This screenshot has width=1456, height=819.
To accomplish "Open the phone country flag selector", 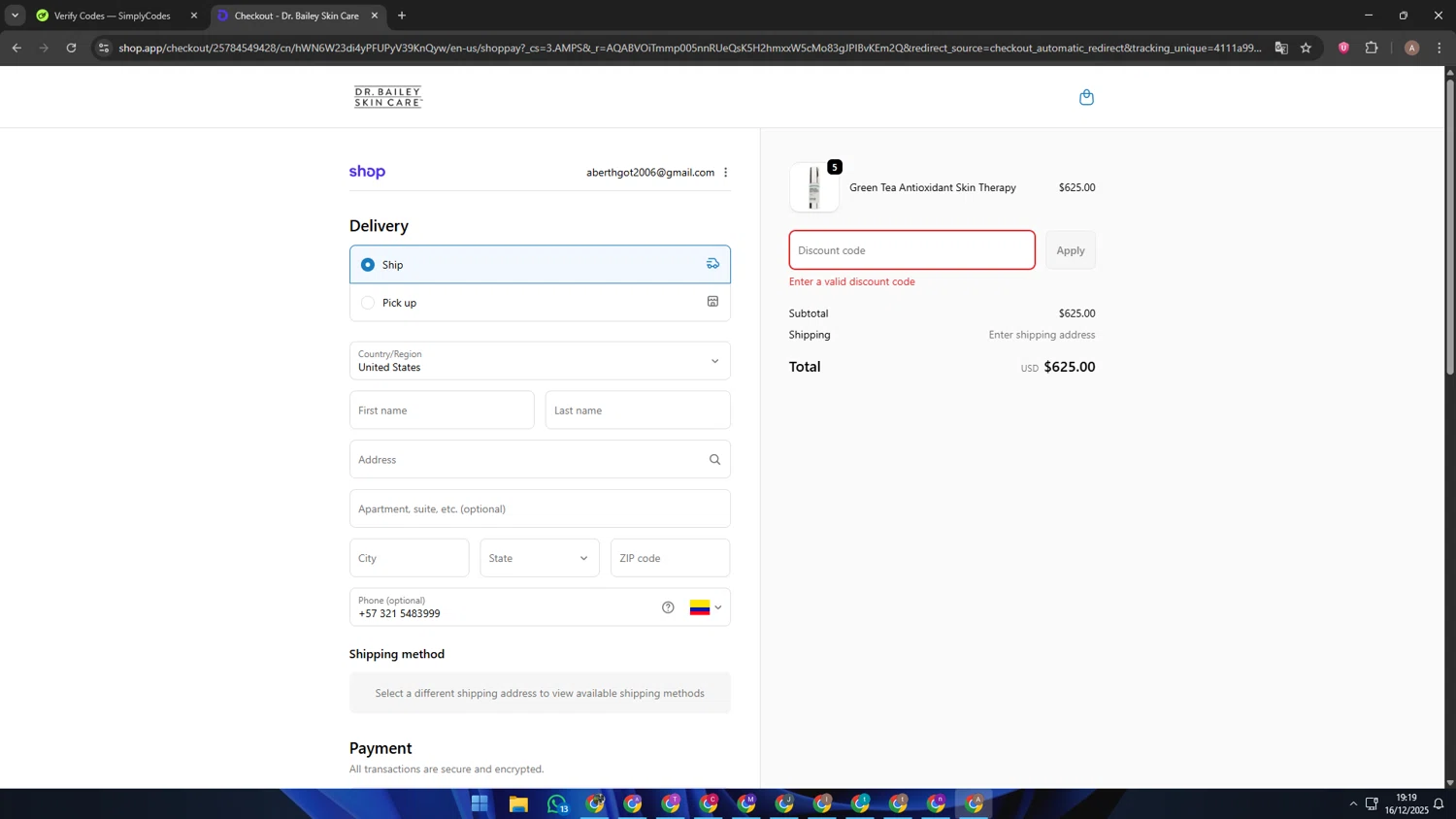I will tap(706, 607).
